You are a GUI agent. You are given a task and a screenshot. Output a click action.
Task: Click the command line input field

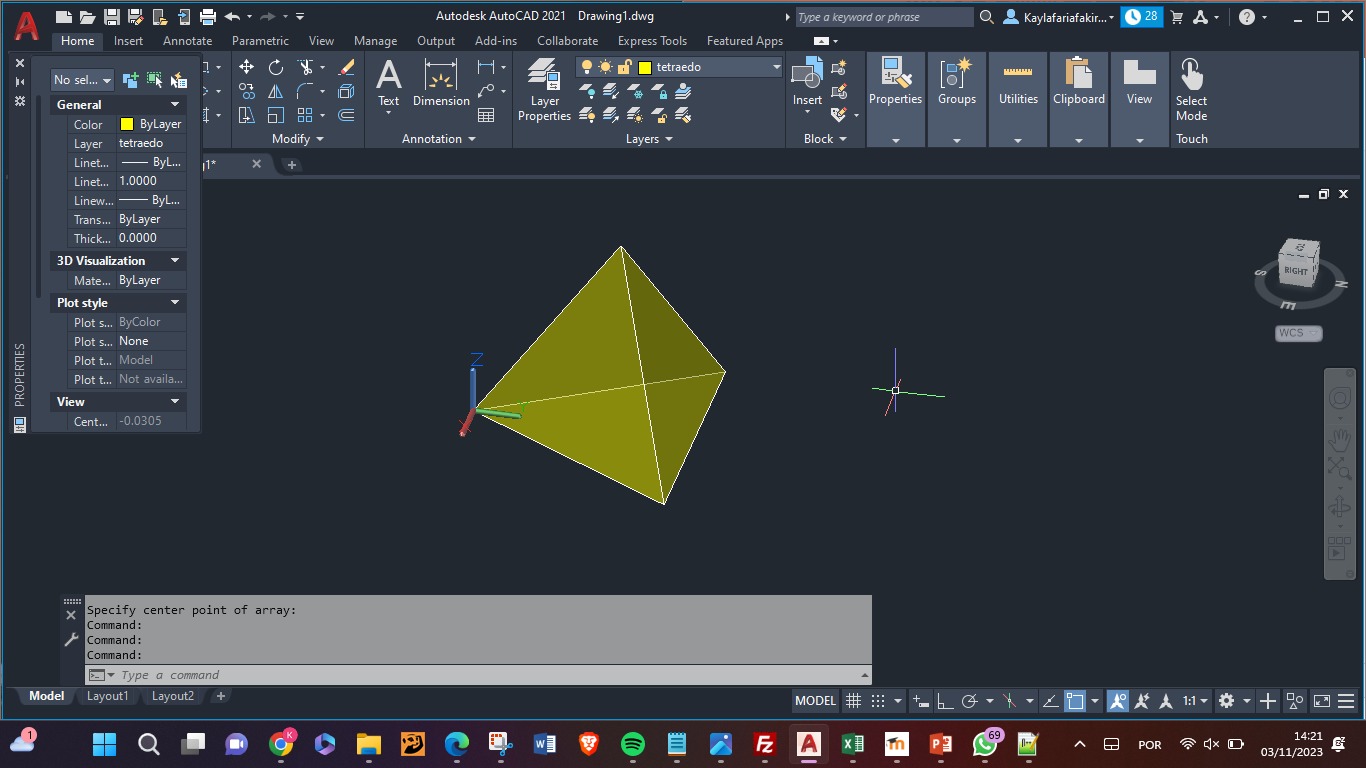pyautogui.click(x=480, y=675)
